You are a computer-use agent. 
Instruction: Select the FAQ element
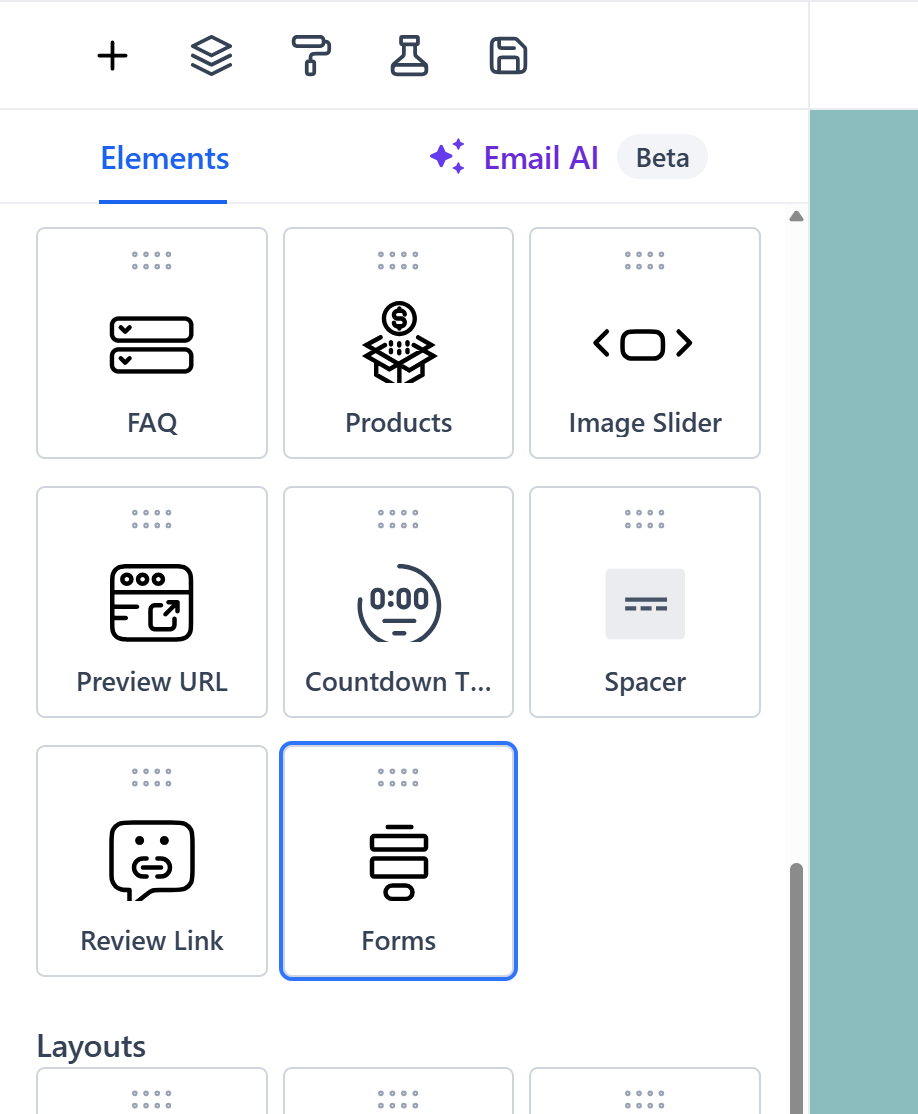pyautogui.click(x=151, y=343)
